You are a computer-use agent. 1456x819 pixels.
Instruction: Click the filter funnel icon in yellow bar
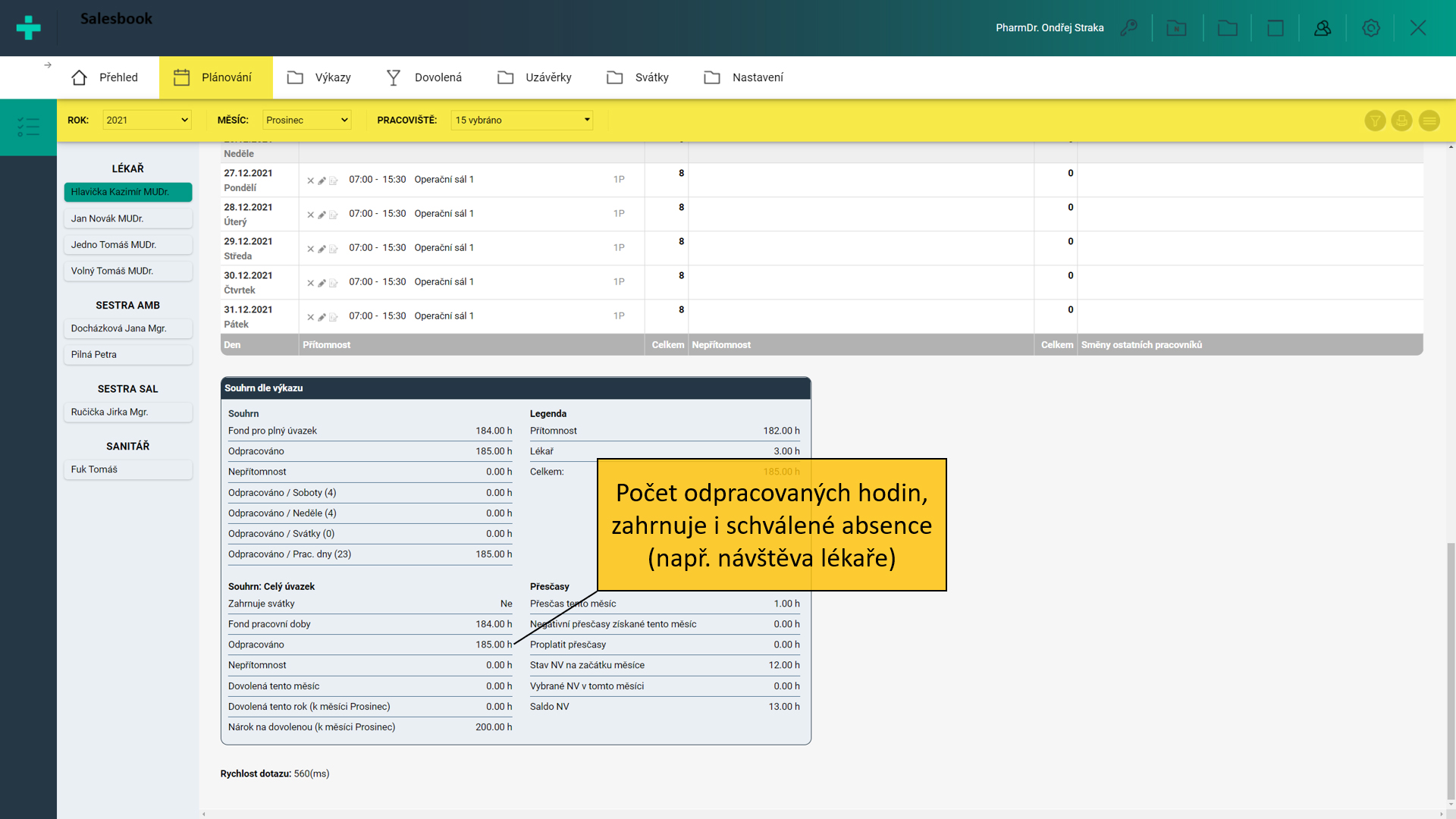[1375, 121]
